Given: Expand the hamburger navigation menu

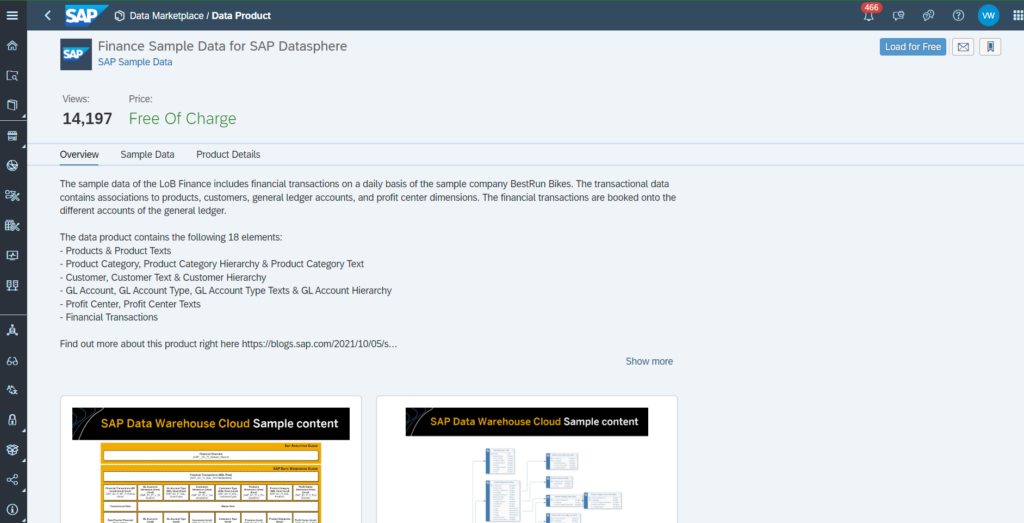Looking at the screenshot, I should (x=13, y=16).
